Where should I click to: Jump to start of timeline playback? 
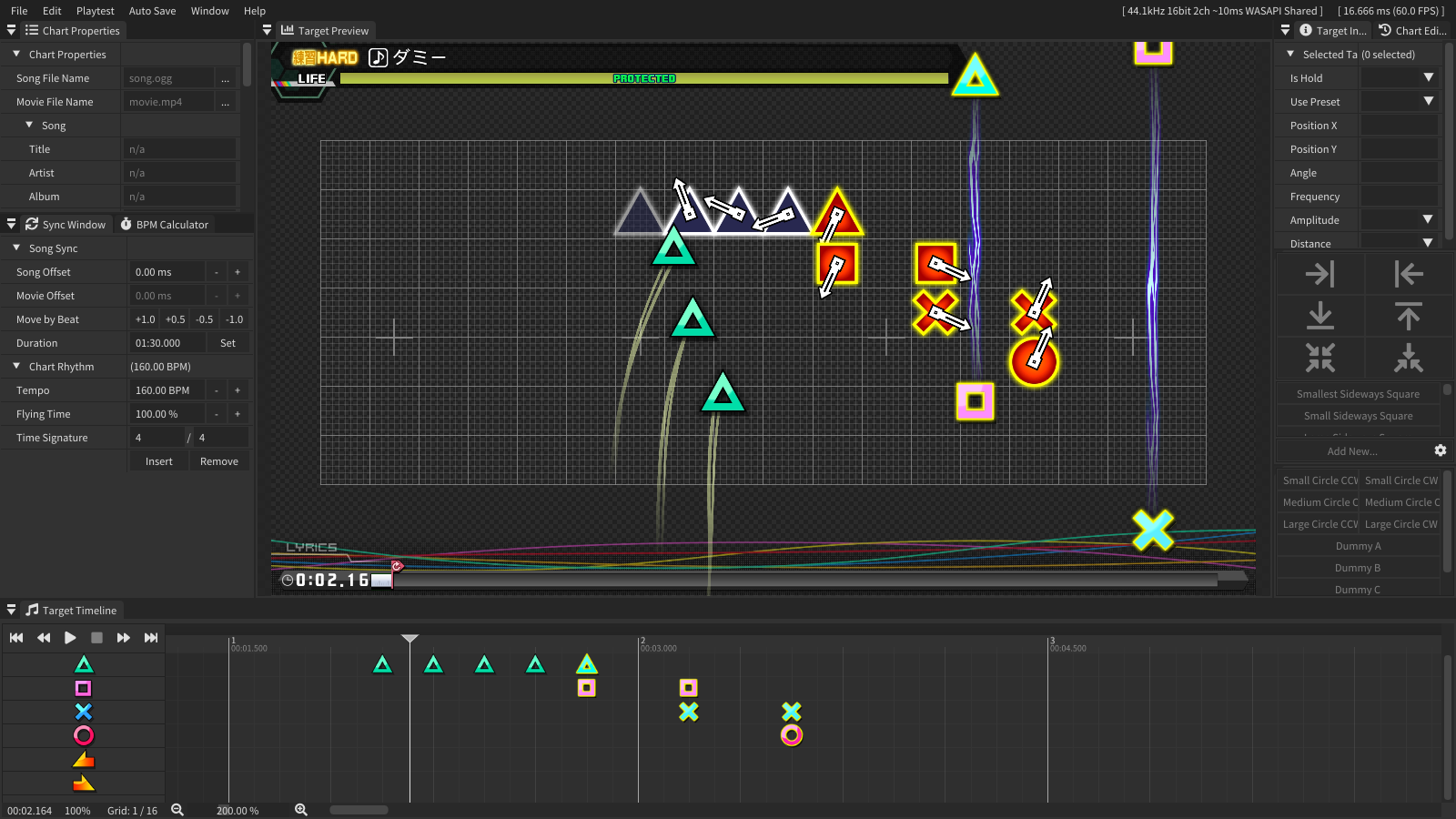tap(16, 638)
